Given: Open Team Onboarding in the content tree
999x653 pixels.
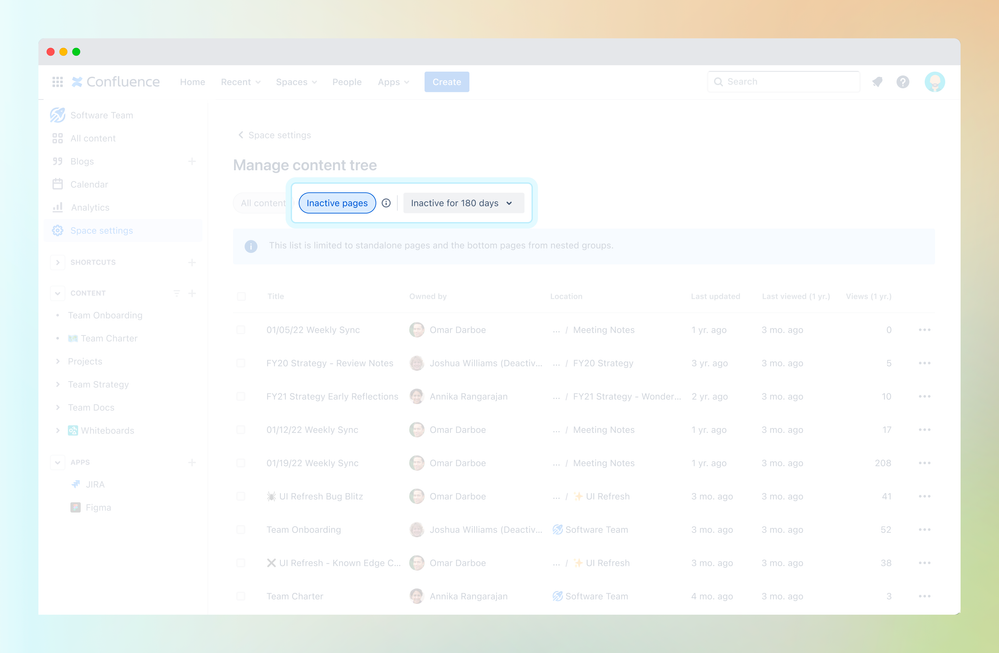Looking at the screenshot, I should [105, 315].
